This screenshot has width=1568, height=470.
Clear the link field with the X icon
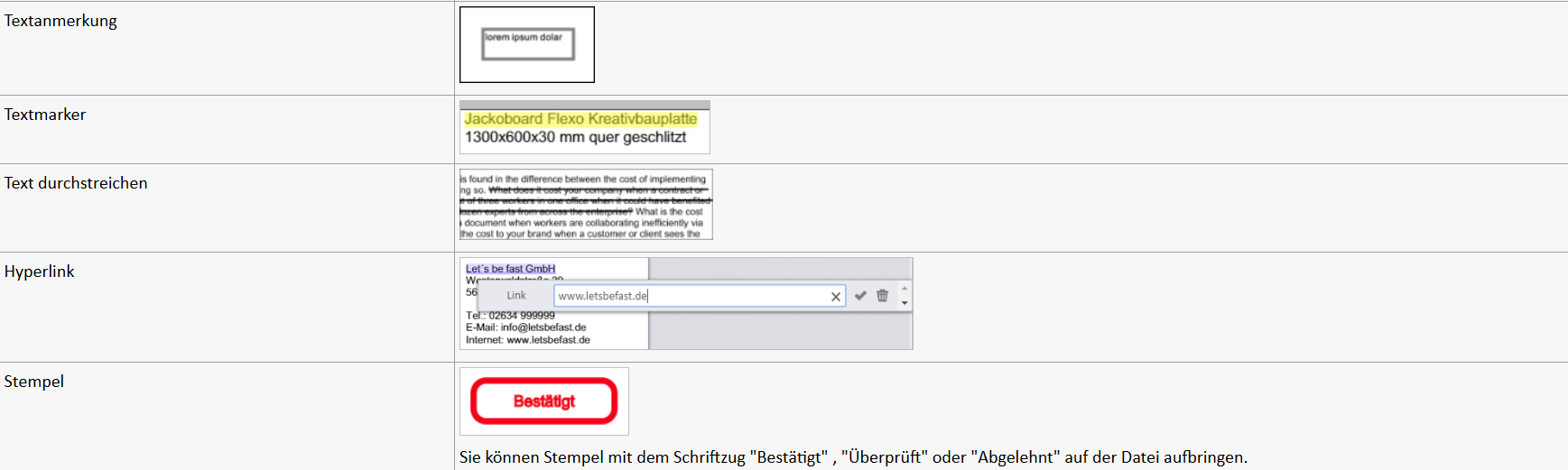coord(836,296)
